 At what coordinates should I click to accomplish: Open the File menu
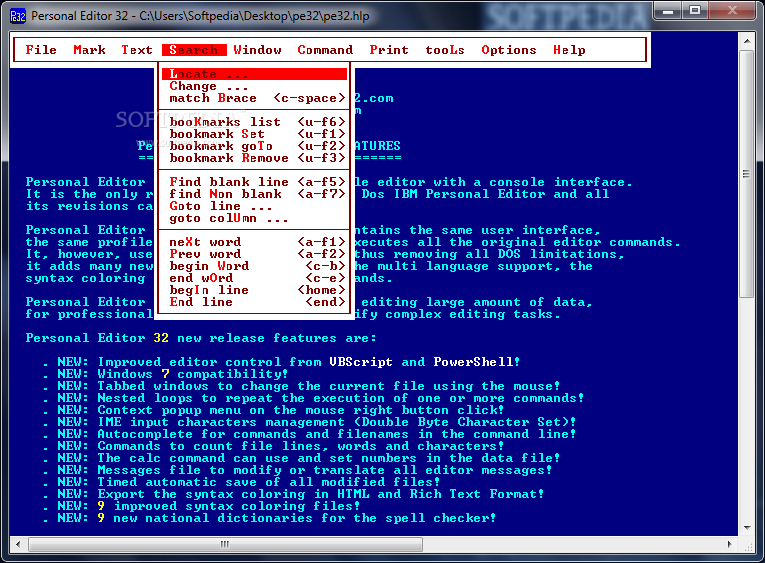pos(41,50)
